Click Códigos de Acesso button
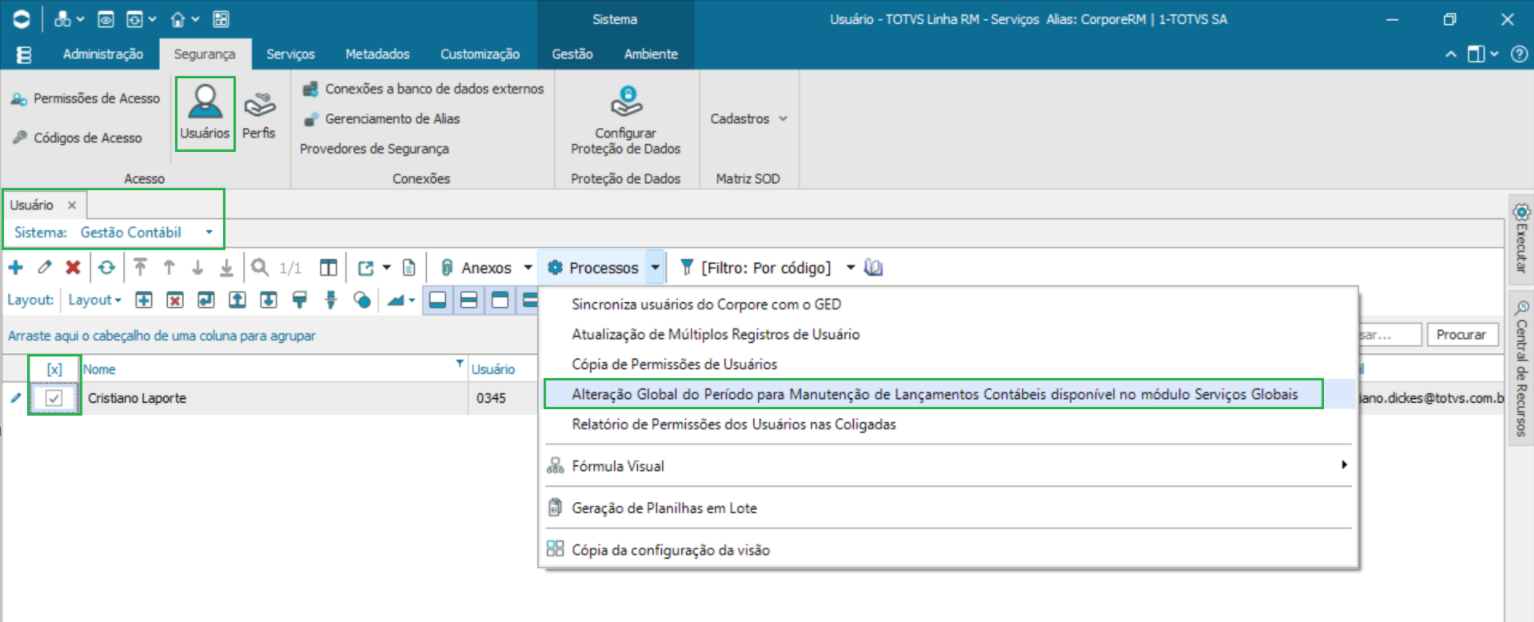1534x622 pixels. 77,138
